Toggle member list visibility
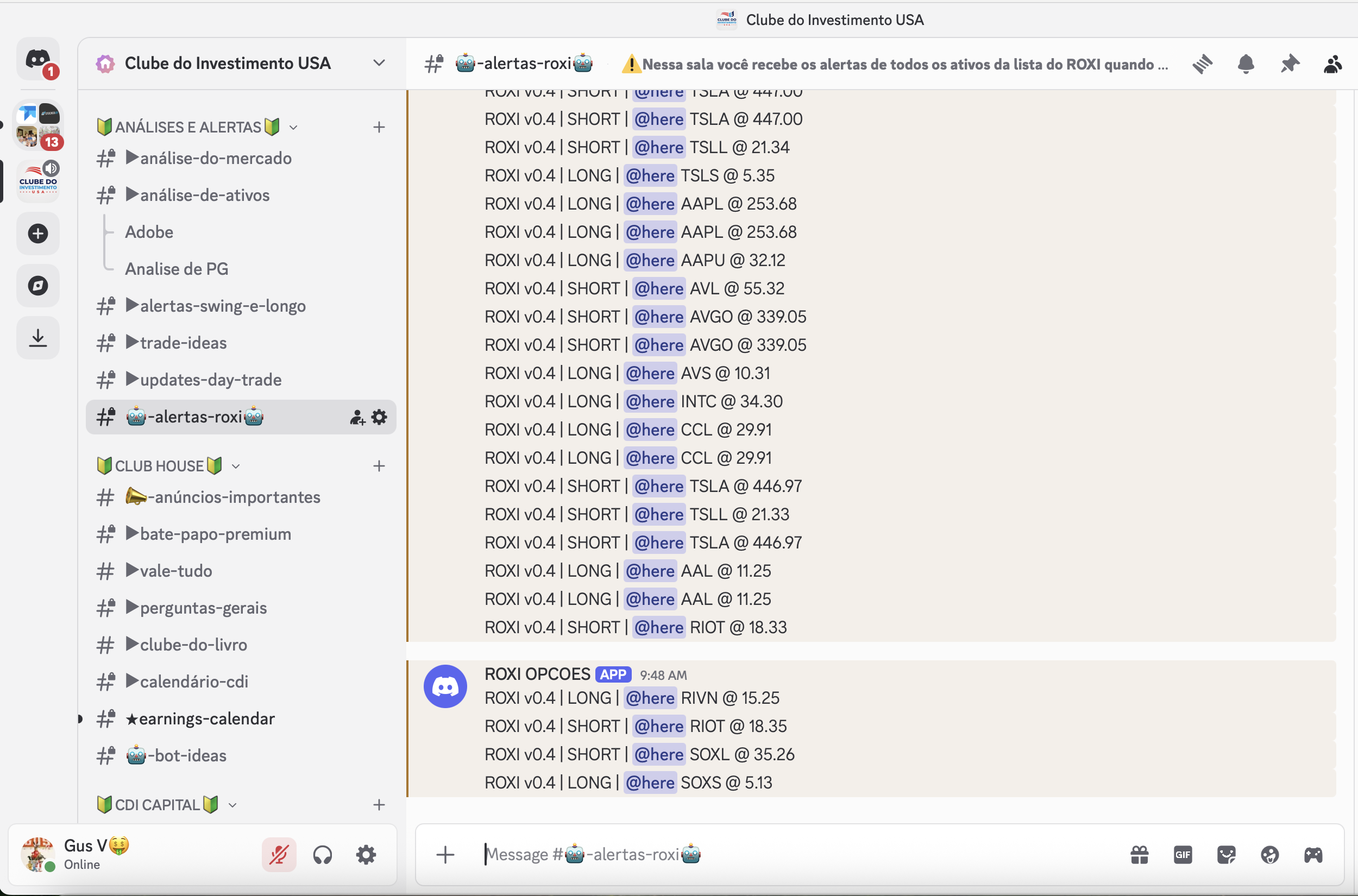The height and width of the screenshot is (896, 1358). point(1332,64)
